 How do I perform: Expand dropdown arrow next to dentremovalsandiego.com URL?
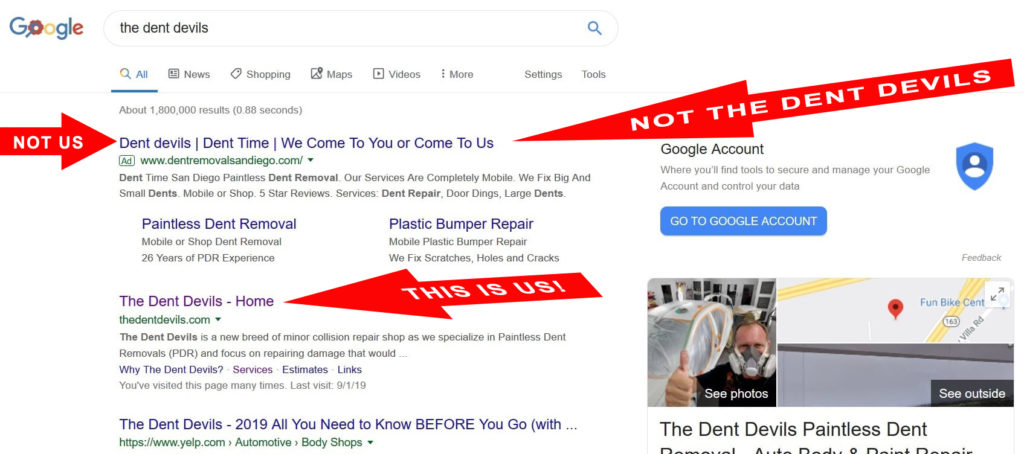(x=311, y=160)
